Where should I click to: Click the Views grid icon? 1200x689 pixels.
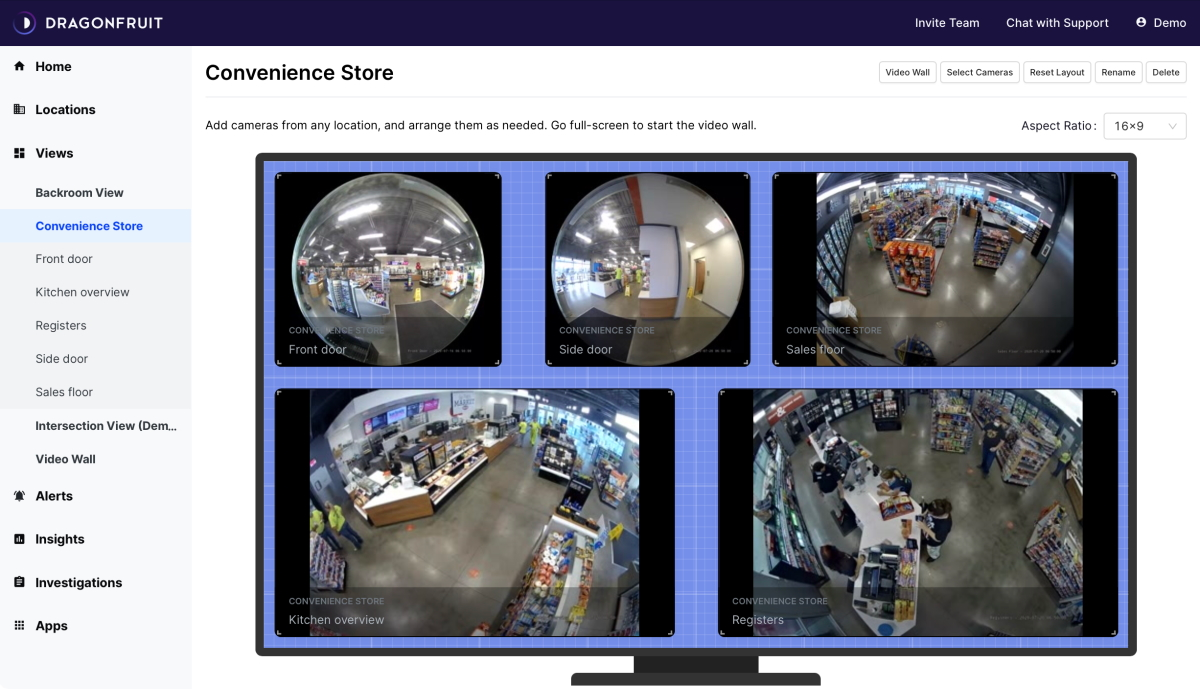point(19,153)
